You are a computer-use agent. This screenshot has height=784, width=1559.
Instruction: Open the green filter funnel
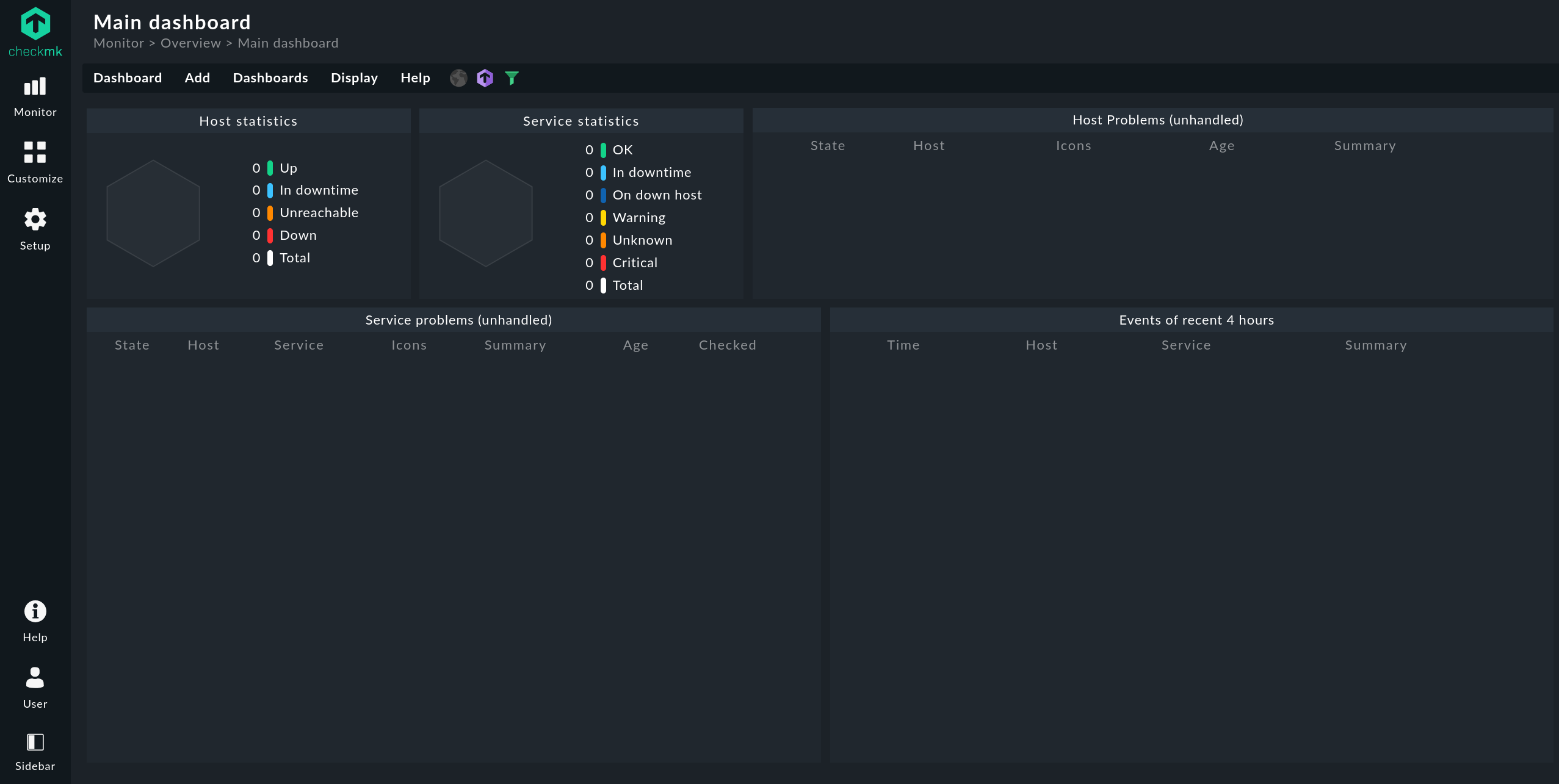[512, 78]
